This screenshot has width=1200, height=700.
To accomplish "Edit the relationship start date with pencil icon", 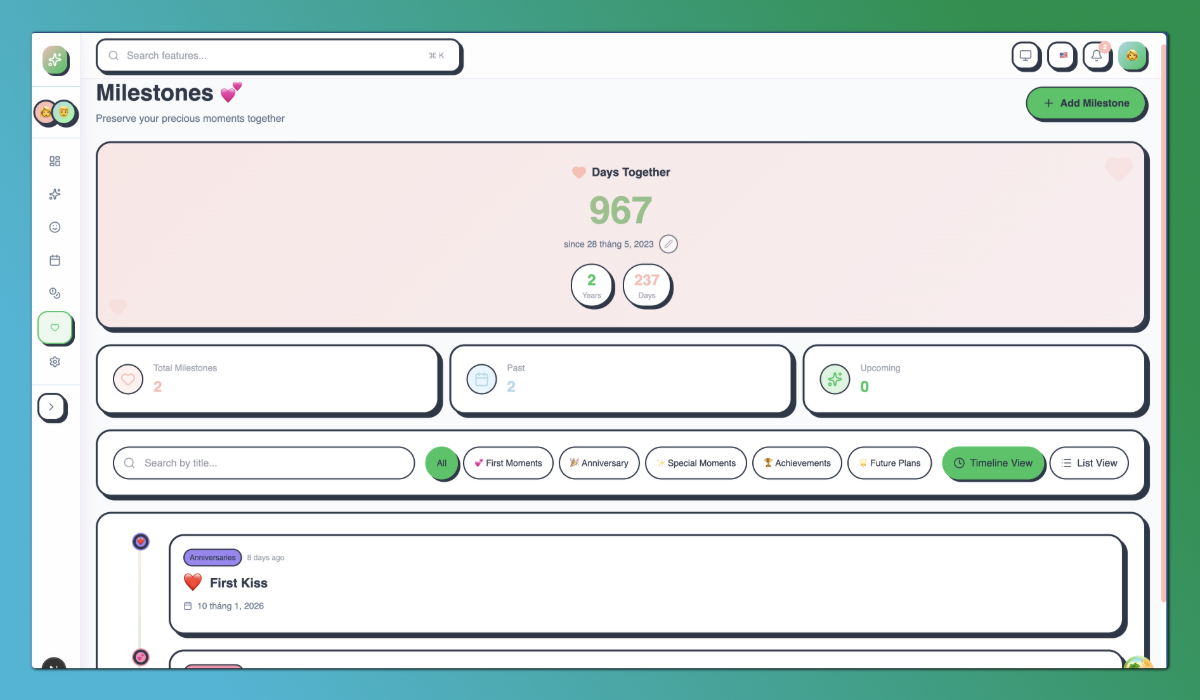I will pos(668,243).
